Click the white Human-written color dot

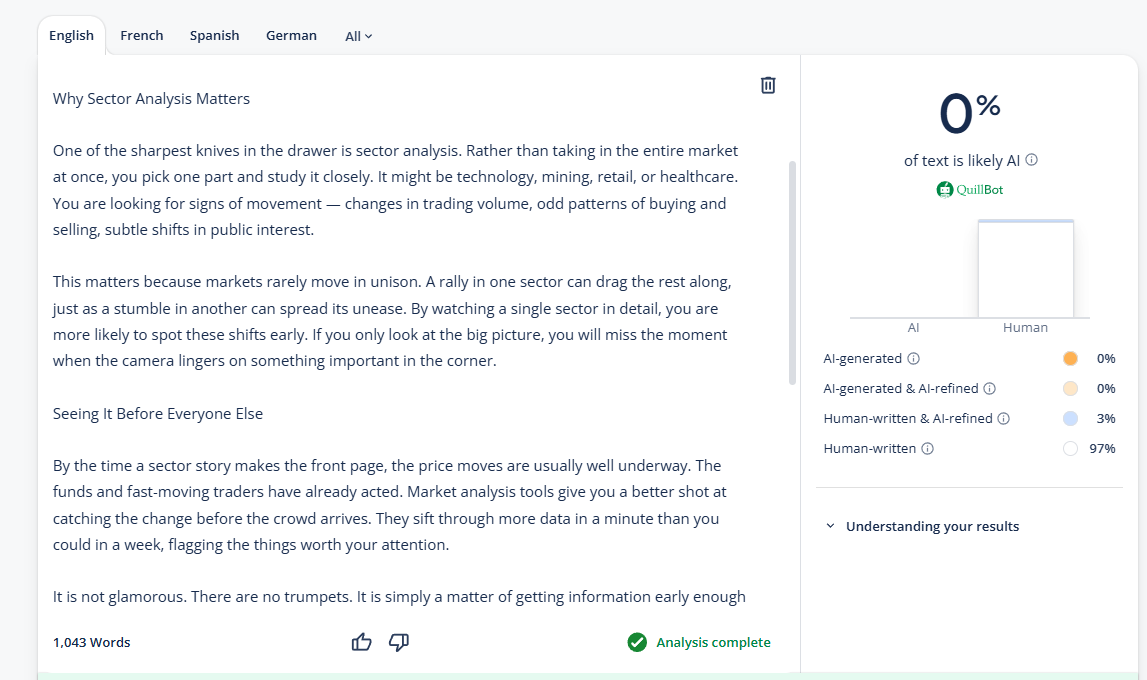1070,448
